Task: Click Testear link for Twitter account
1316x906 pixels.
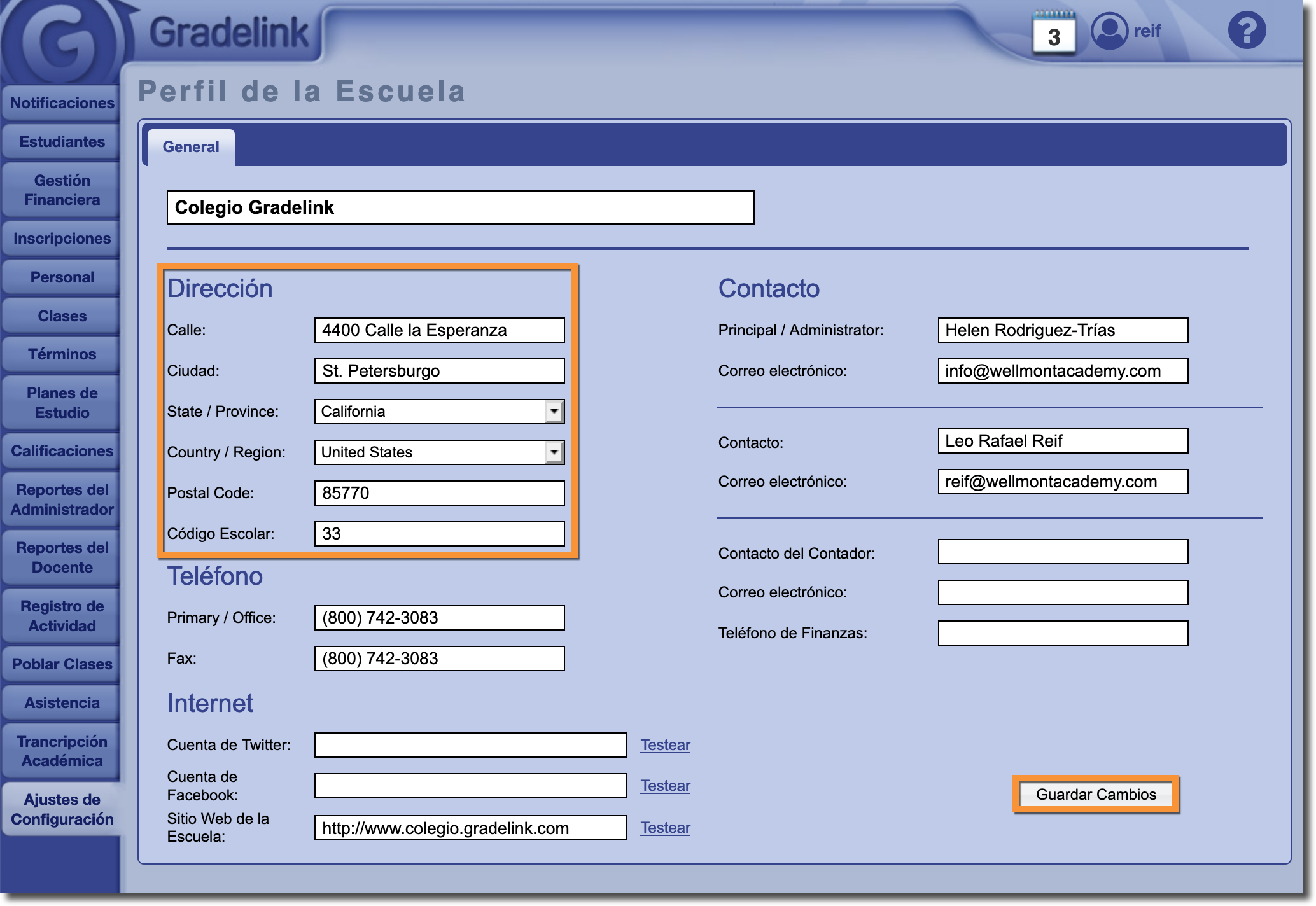Action: 665,745
